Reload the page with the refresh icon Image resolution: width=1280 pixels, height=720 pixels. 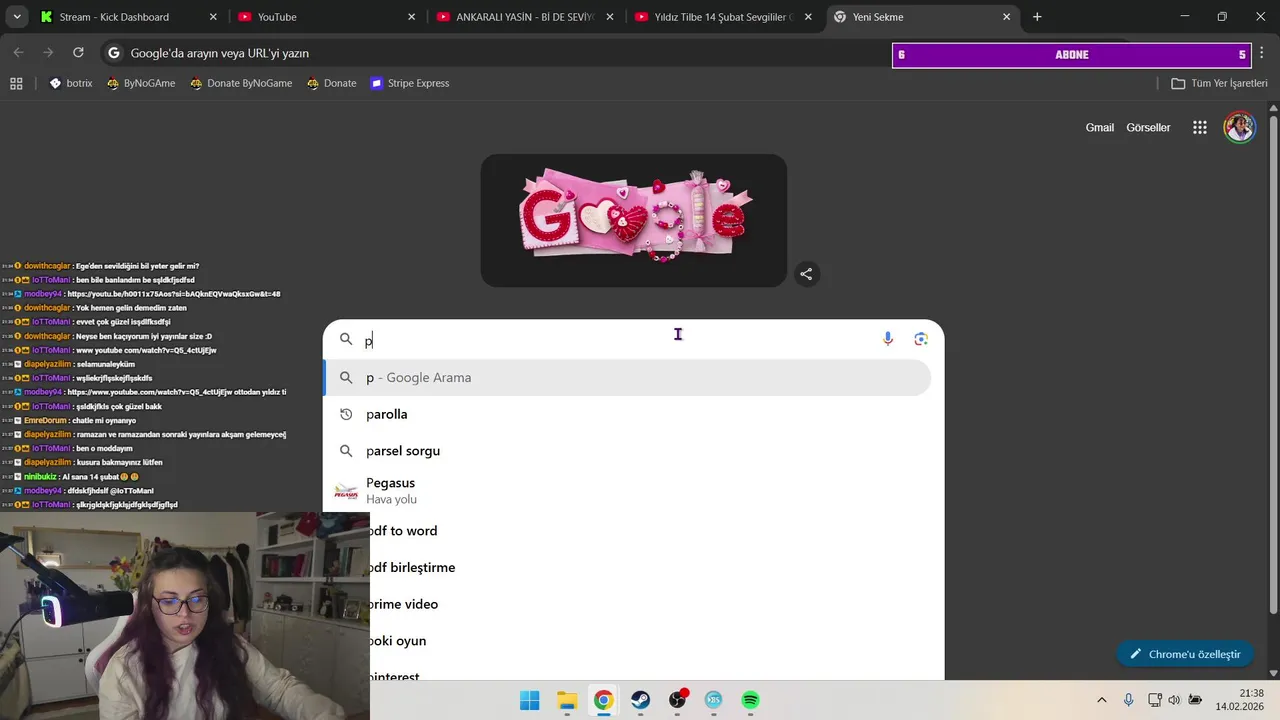(78, 53)
